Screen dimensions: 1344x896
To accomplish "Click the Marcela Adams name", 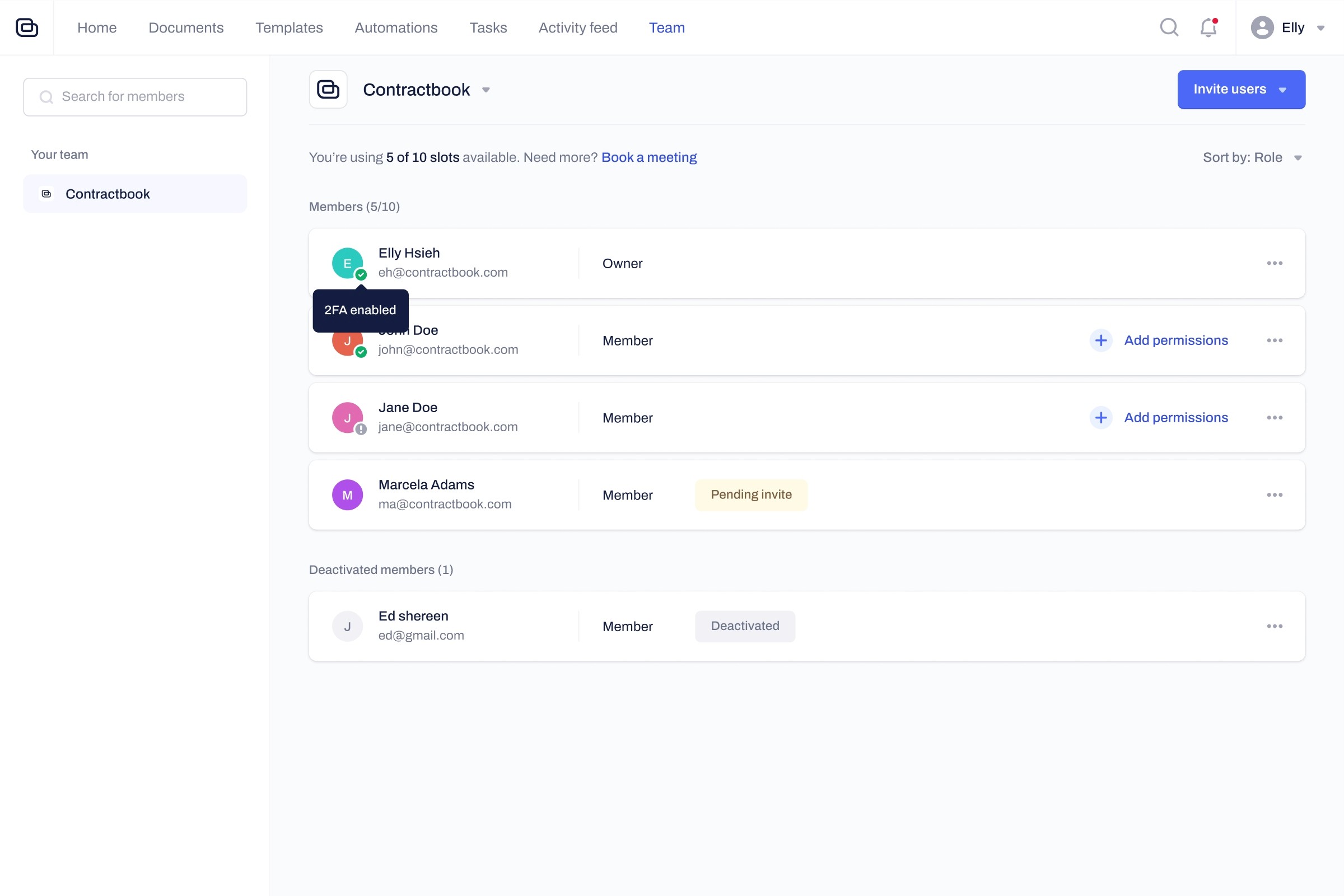I will [426, 484].
